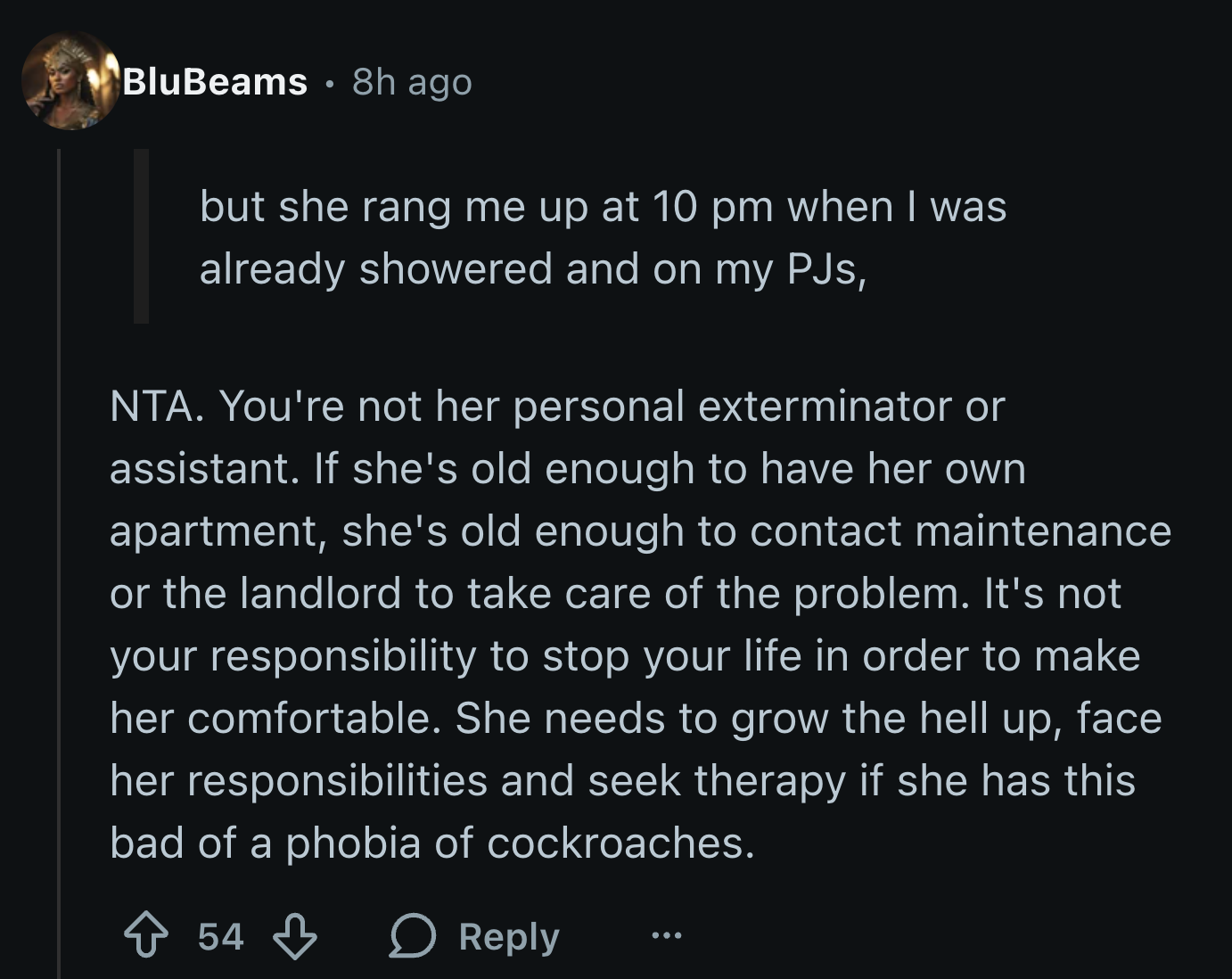This screenshot has height=979, width=1232.
Task: Open the comment overflow menu via ellipsis
Action: (666, 936)
